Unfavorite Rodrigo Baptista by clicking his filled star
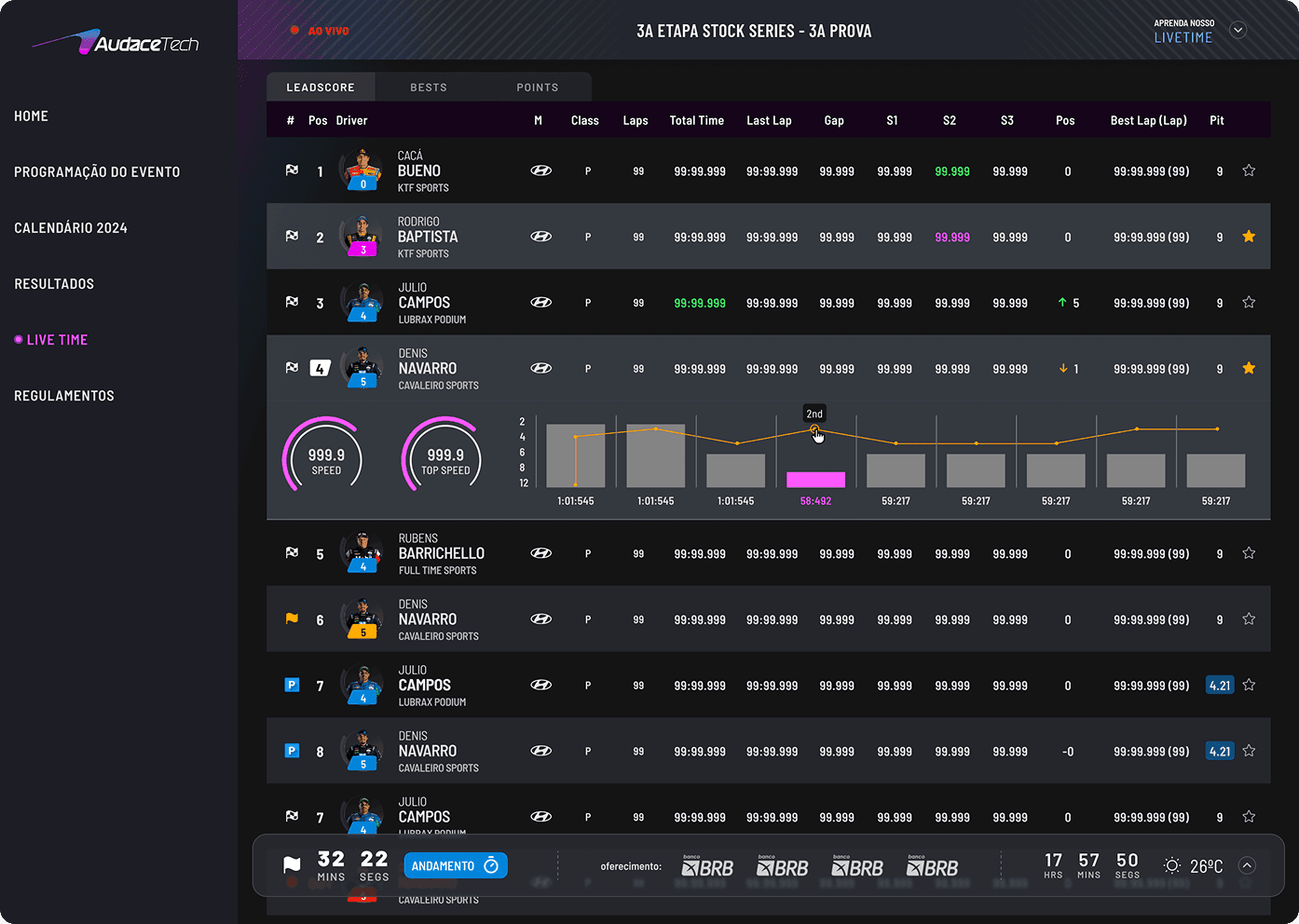 [x=1249, y=237]
